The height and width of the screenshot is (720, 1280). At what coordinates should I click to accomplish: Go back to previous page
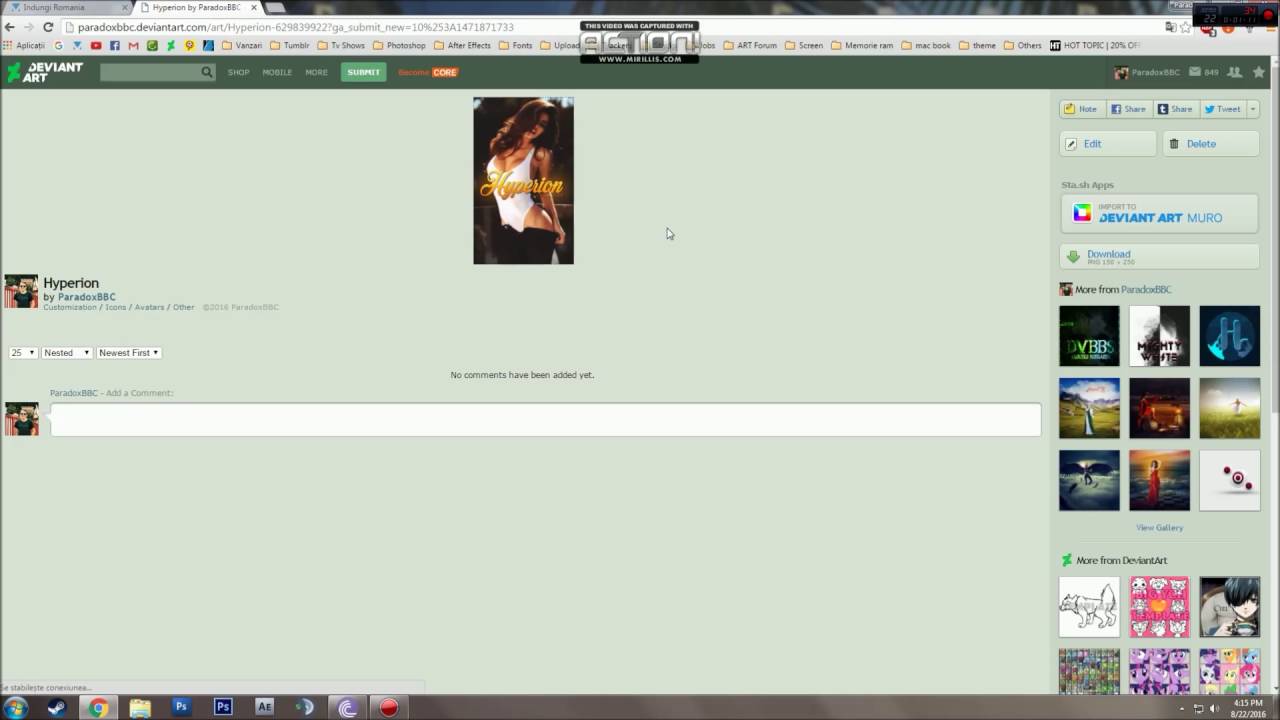(10, 27)
